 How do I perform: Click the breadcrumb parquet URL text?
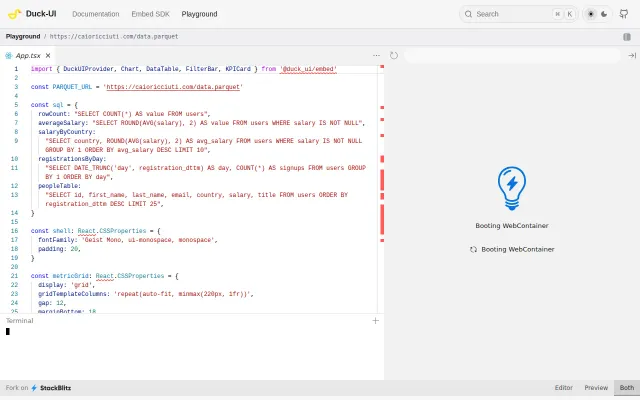pyautogui.click(x=114, y=36)
